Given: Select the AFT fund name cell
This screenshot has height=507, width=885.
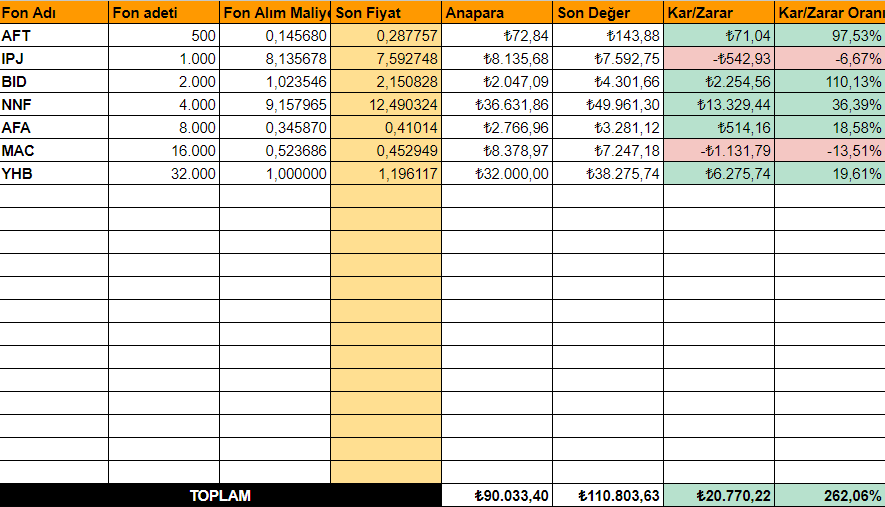Looking at the screenshot, I should click(54, 36).
